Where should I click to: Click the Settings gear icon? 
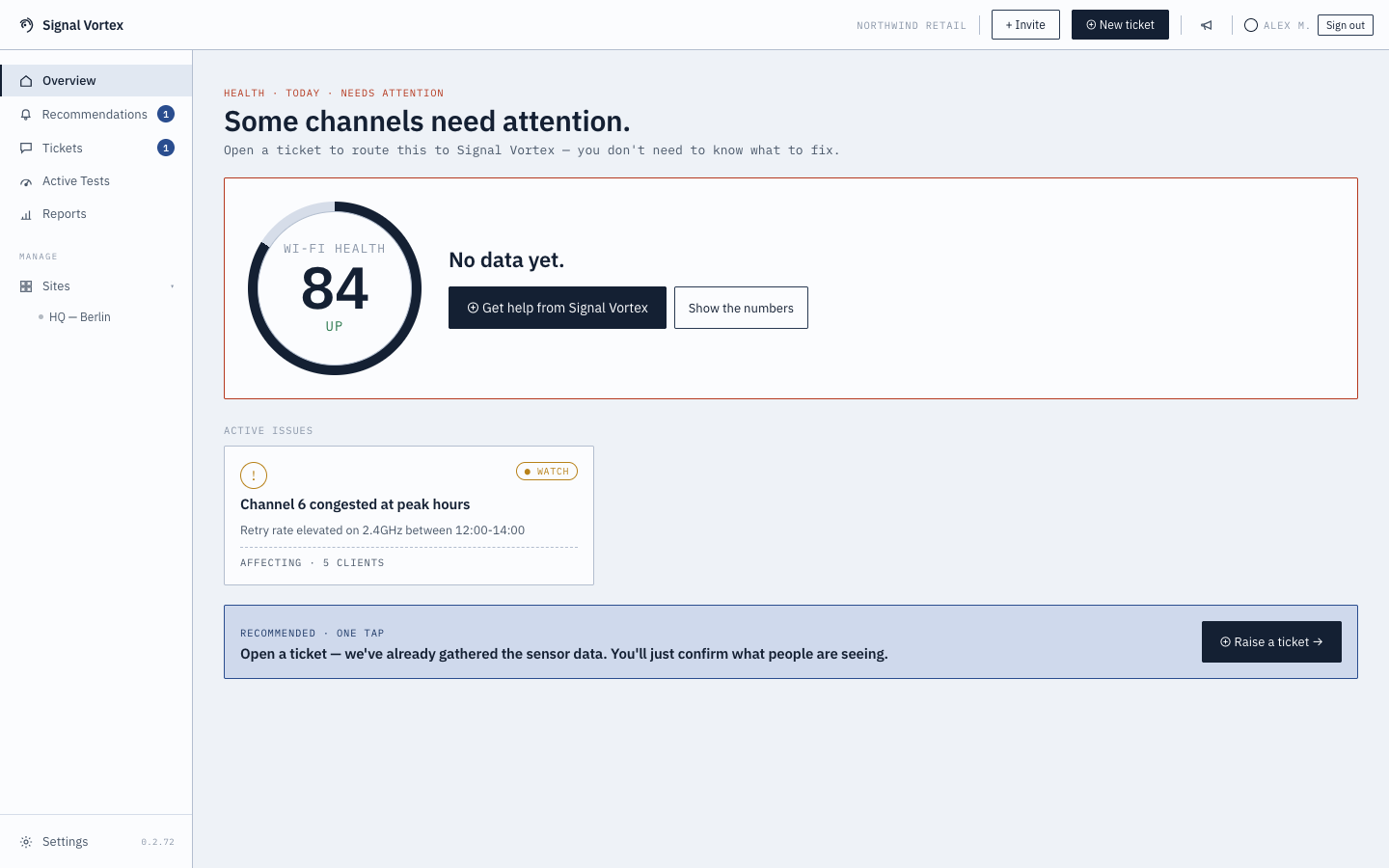(26, 842)
